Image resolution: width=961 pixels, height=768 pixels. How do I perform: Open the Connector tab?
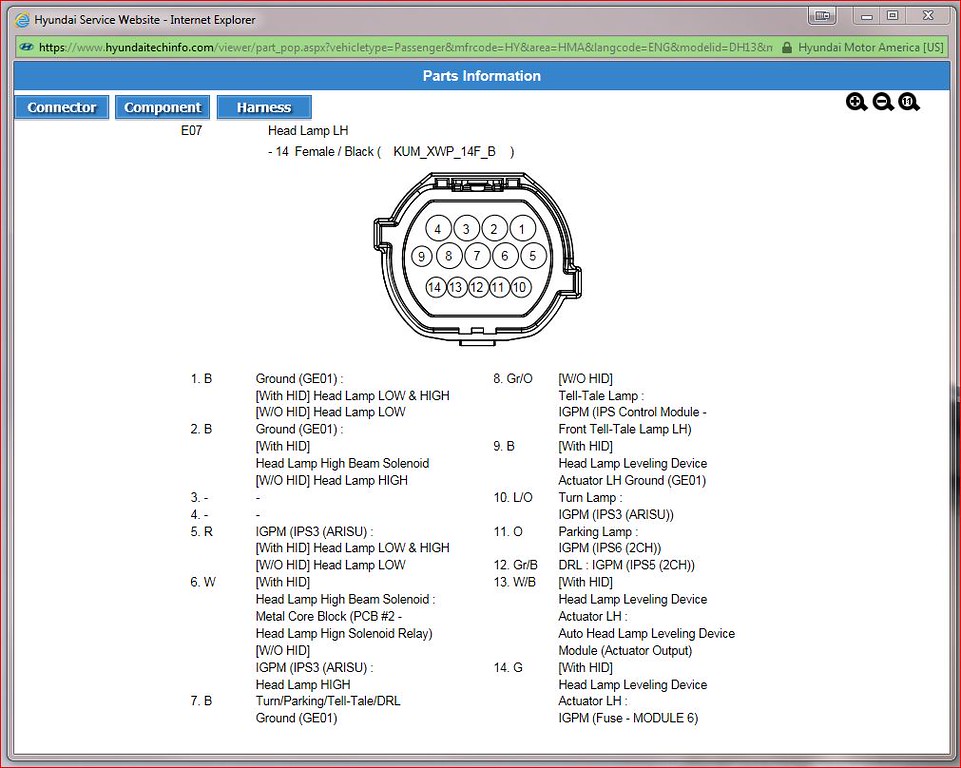click(x=61, y=107)
